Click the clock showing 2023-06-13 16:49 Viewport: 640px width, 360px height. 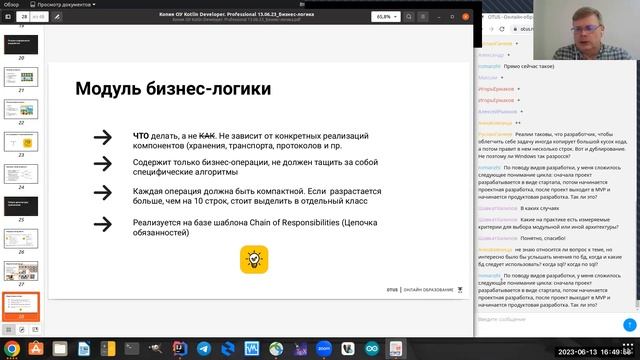595,352
